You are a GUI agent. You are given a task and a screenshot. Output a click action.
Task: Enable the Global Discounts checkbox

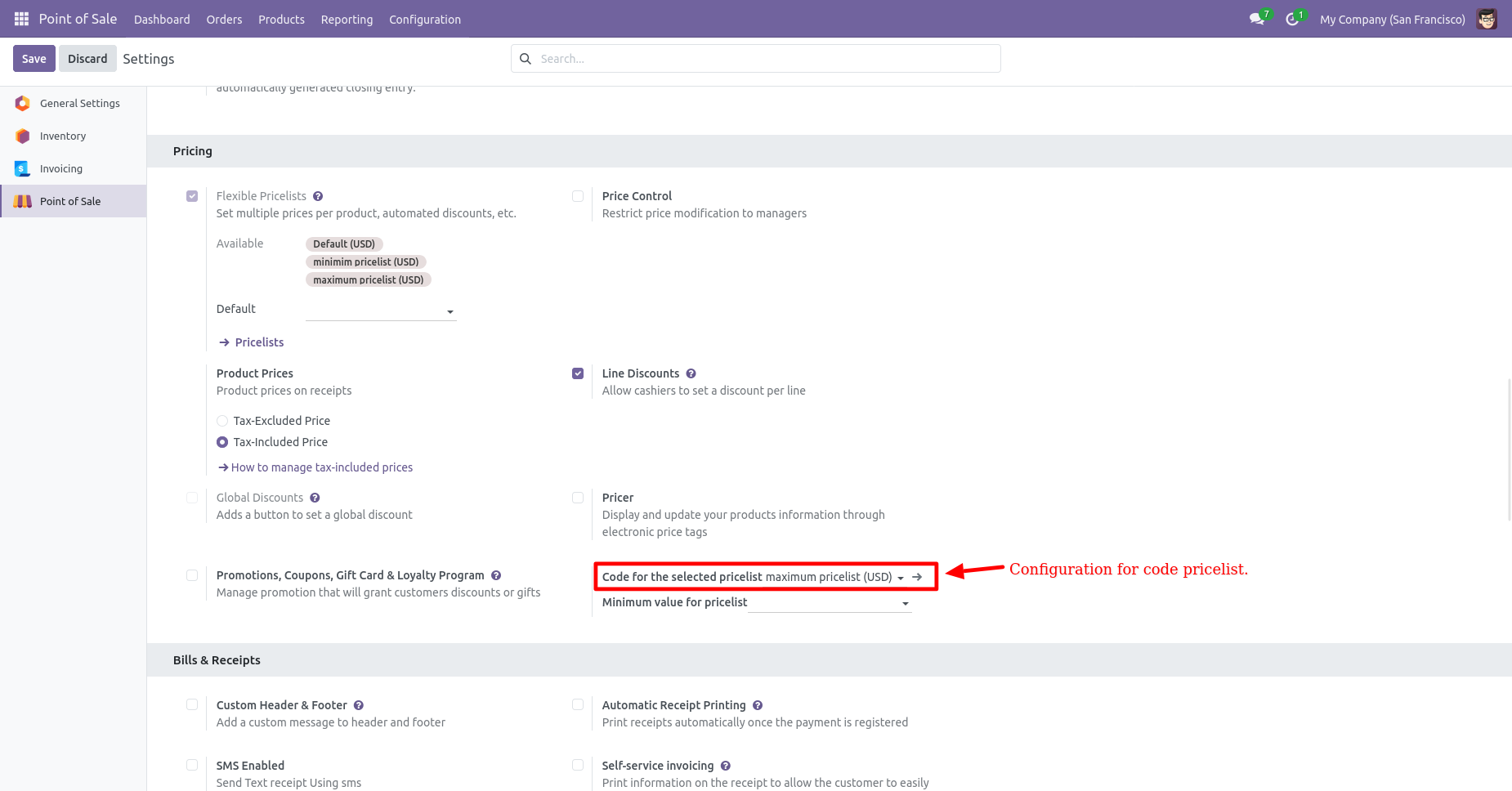[192, 498]
